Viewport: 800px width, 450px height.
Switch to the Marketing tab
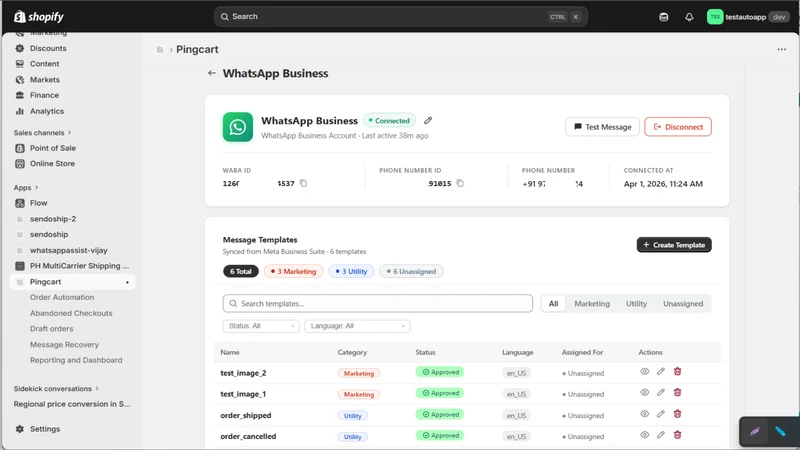coord(592,304)
